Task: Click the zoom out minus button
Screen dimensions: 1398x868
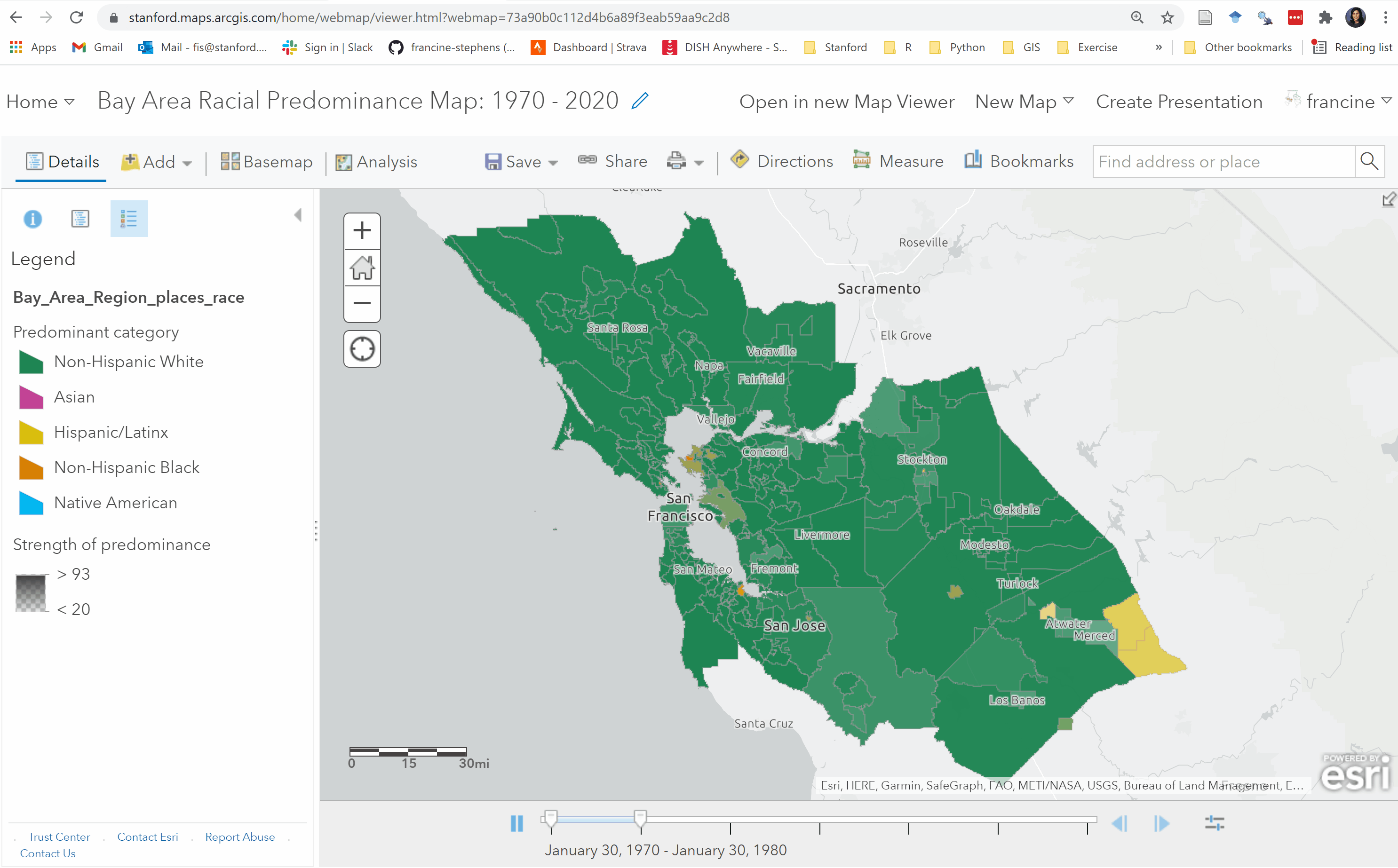Action: click(x=362, y=303)
